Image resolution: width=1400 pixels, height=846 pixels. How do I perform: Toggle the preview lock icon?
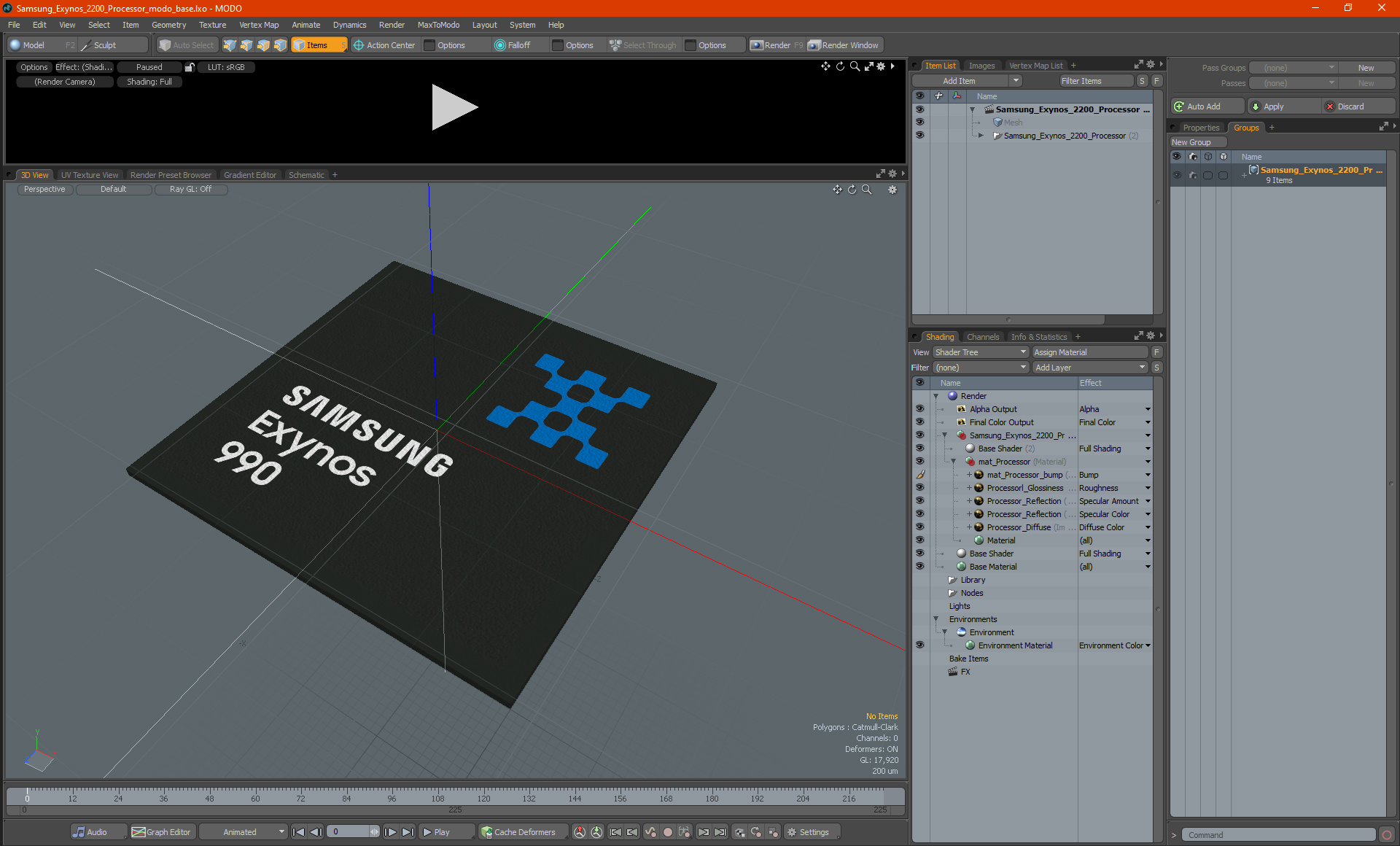pyautogui.click(x=190, y=67)
